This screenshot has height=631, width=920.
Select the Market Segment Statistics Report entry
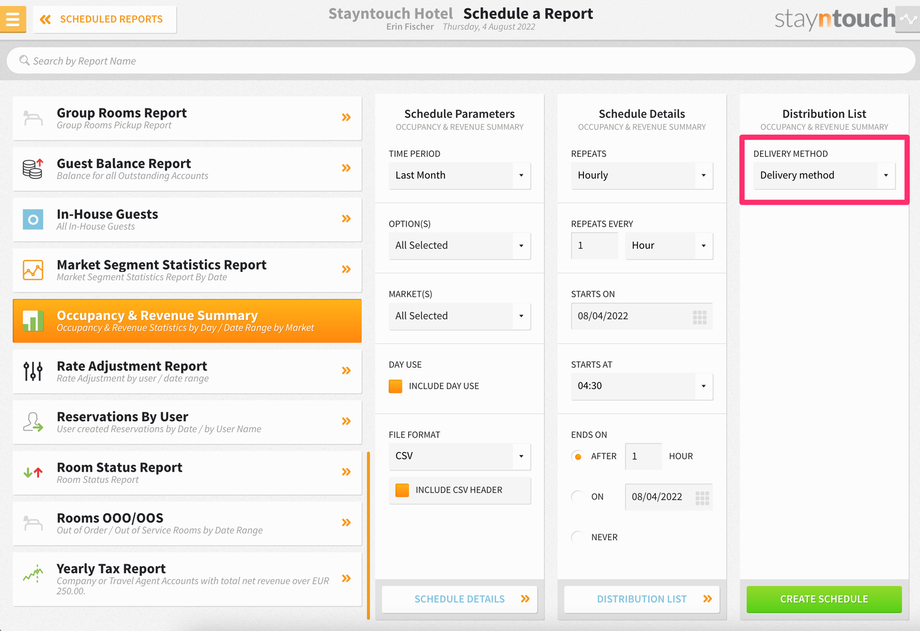(187, 270)
